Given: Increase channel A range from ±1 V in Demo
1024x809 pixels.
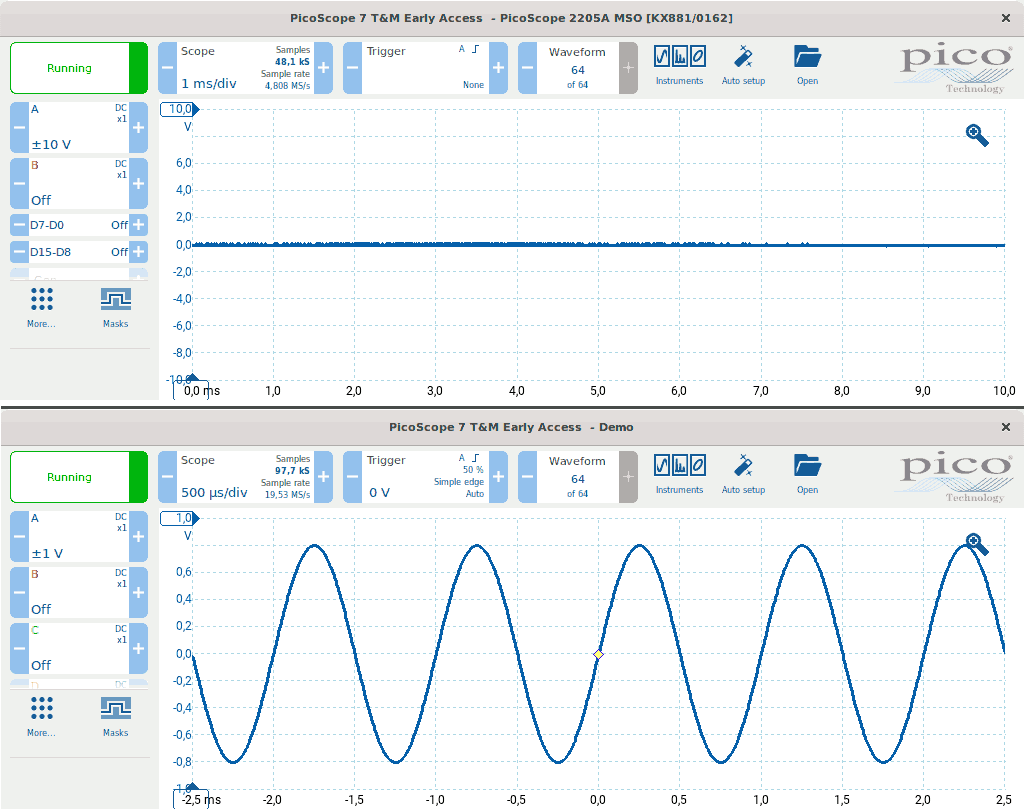Looking at the screenshot, I should [138, 536].
